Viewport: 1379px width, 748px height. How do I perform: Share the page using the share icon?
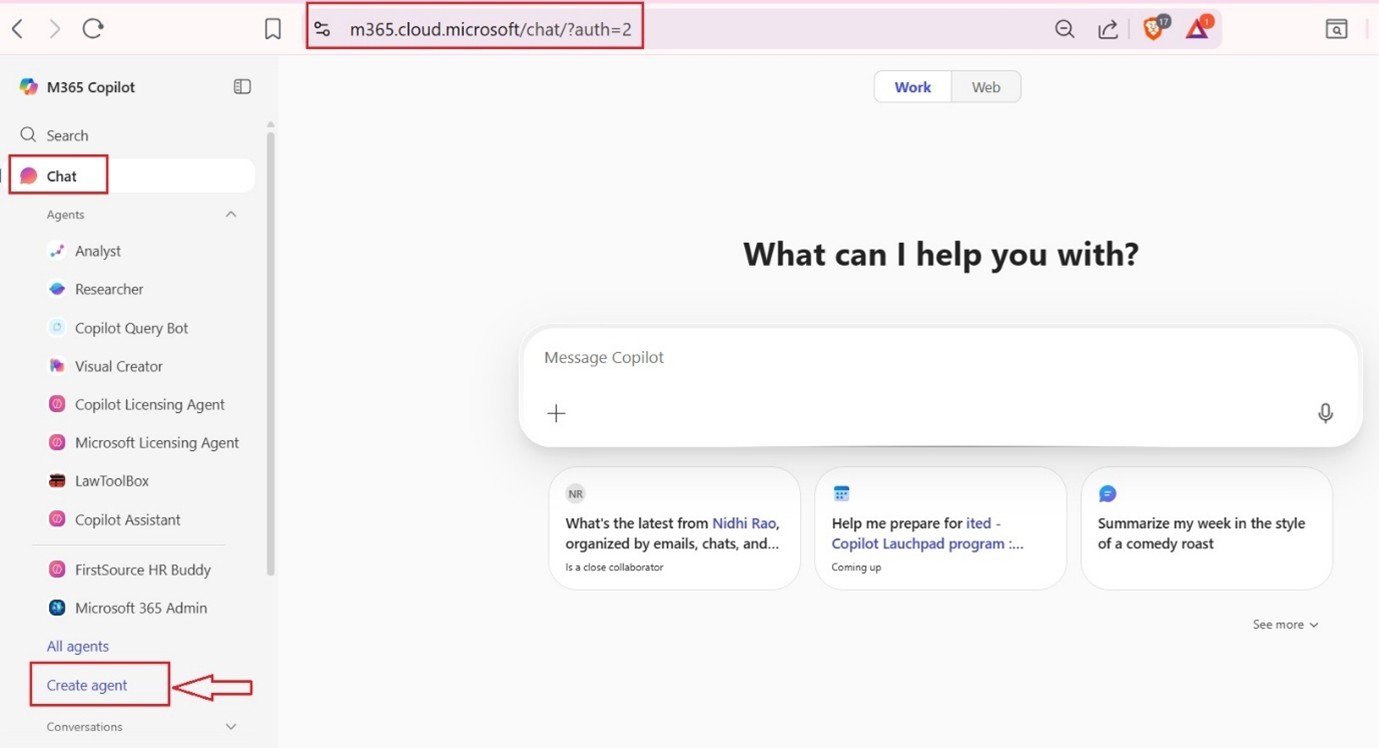(x=1108, y=29)
